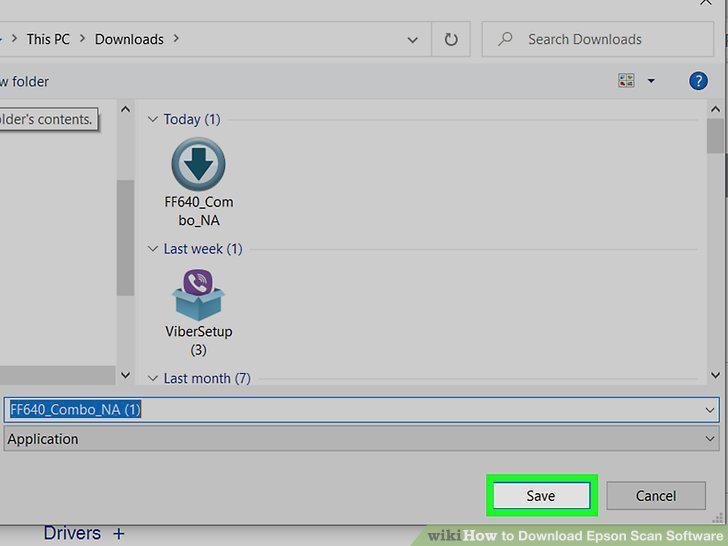
Task: Click the navigation pane scrollbar thumb
Action: tap(125, 238)
